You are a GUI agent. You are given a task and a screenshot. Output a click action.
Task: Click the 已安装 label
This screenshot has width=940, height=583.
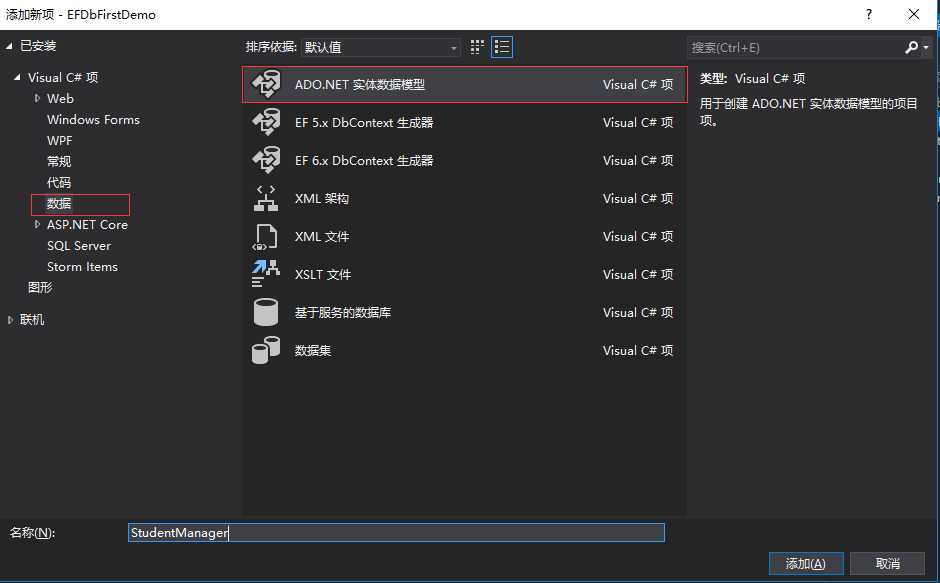(x=38, y=46)
